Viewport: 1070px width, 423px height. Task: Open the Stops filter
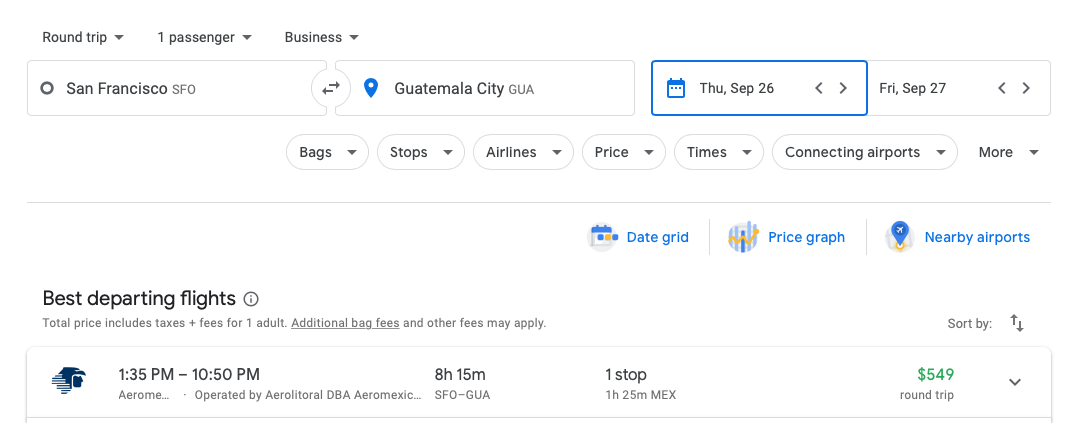(x=420, y=152)
